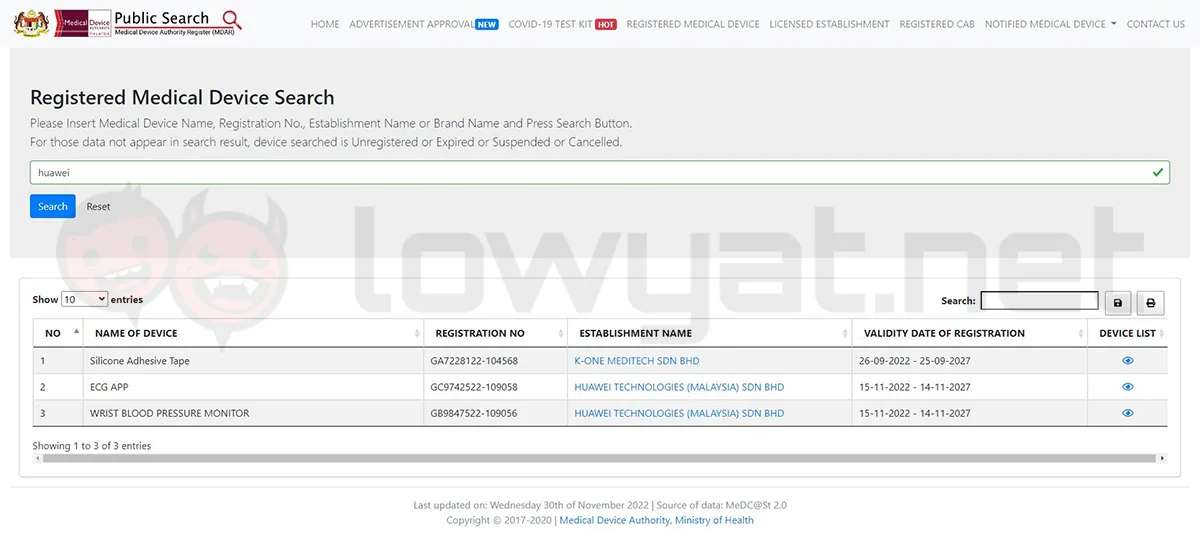The width and height of the screenshot is (1200, 556).
Task: Open Contact Us page
Action: 1156,24
